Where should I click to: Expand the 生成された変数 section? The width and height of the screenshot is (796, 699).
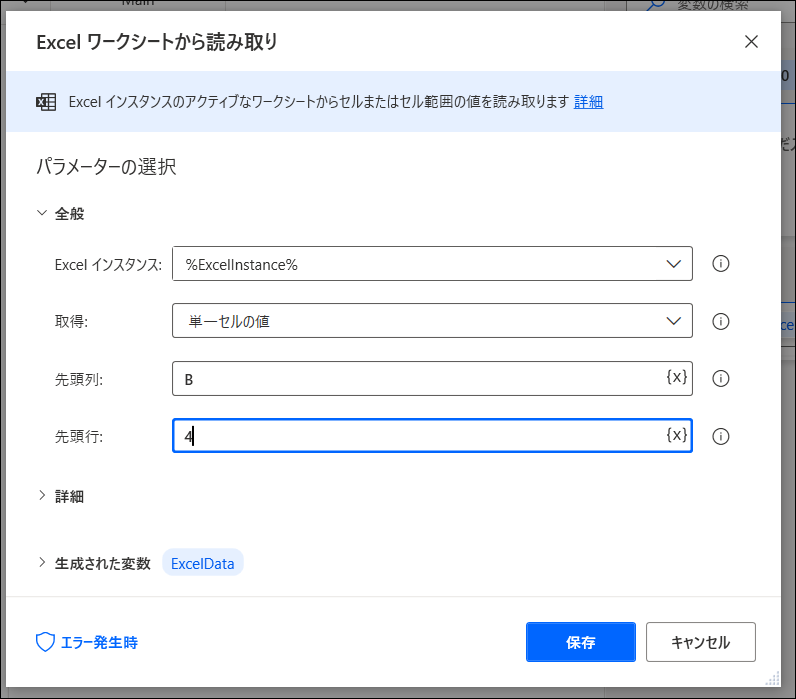(x=42, y=563)
